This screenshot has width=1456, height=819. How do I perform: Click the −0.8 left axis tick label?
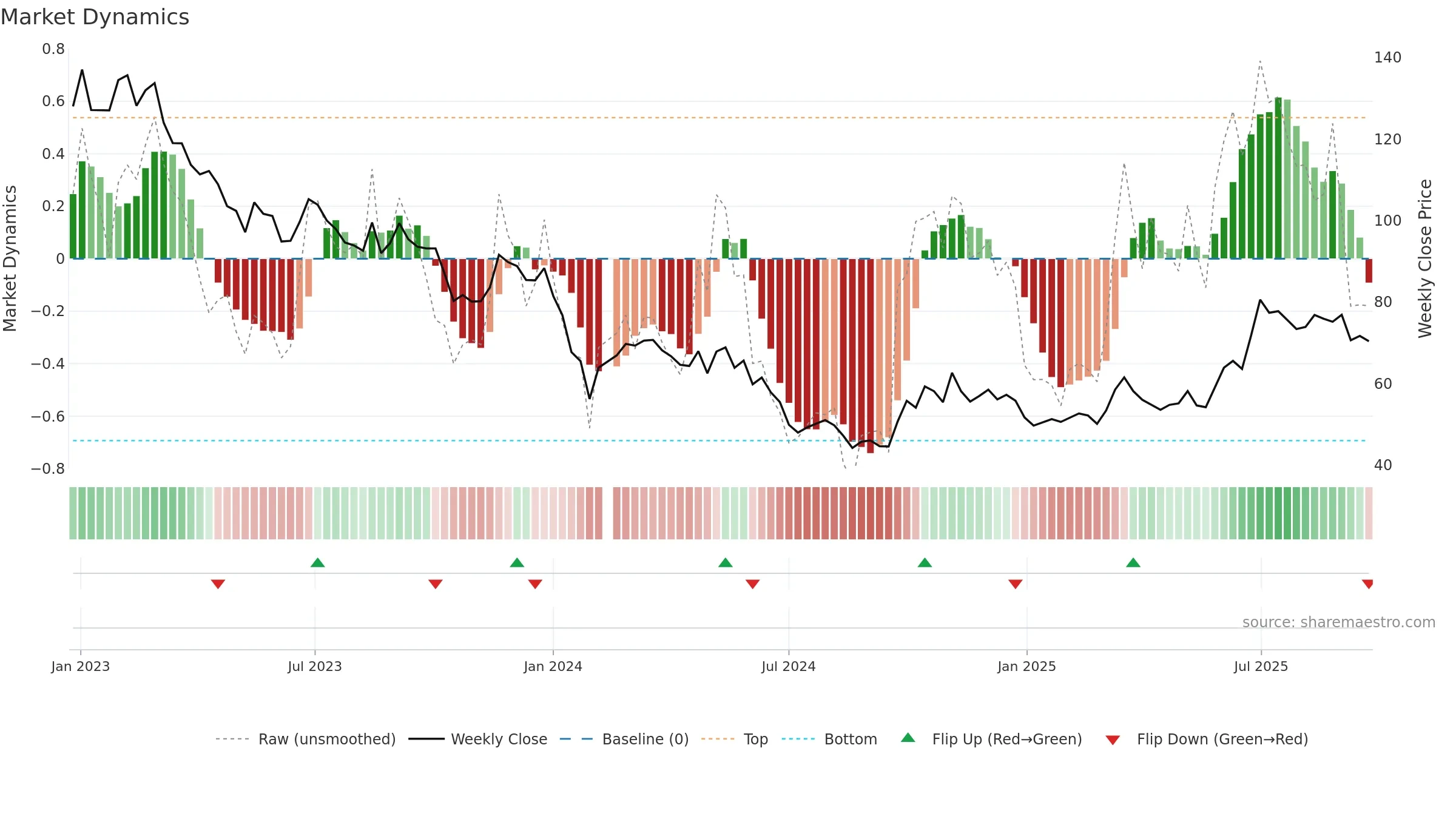[x=48, y=469]
